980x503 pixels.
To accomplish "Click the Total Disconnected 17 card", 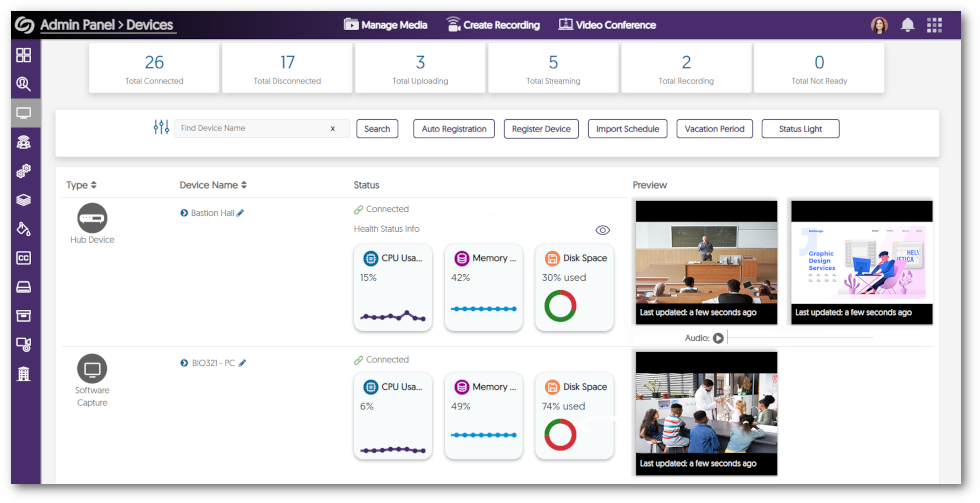I will click(288, 68).
